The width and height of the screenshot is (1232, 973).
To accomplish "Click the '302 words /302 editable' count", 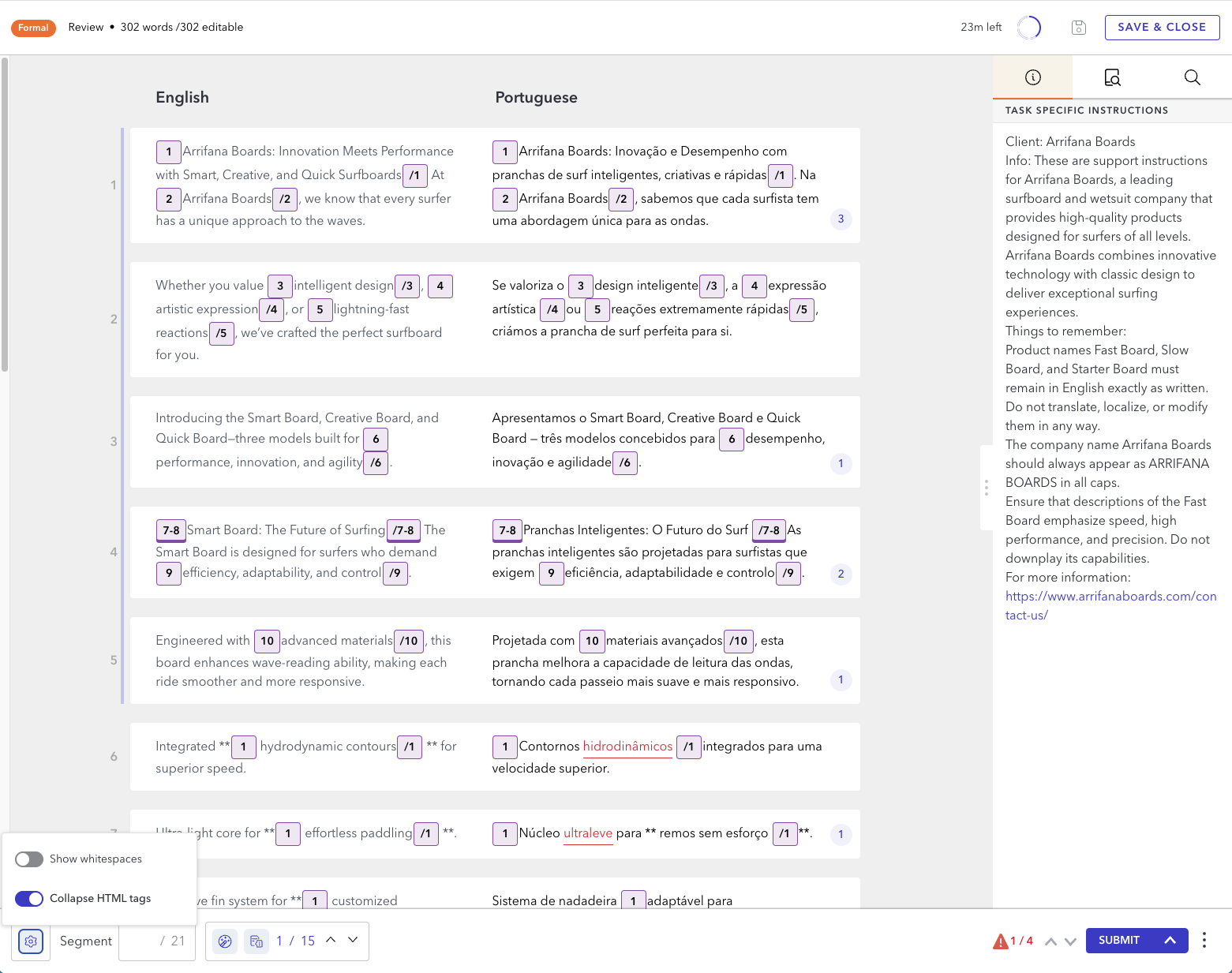I will [182, 28].
